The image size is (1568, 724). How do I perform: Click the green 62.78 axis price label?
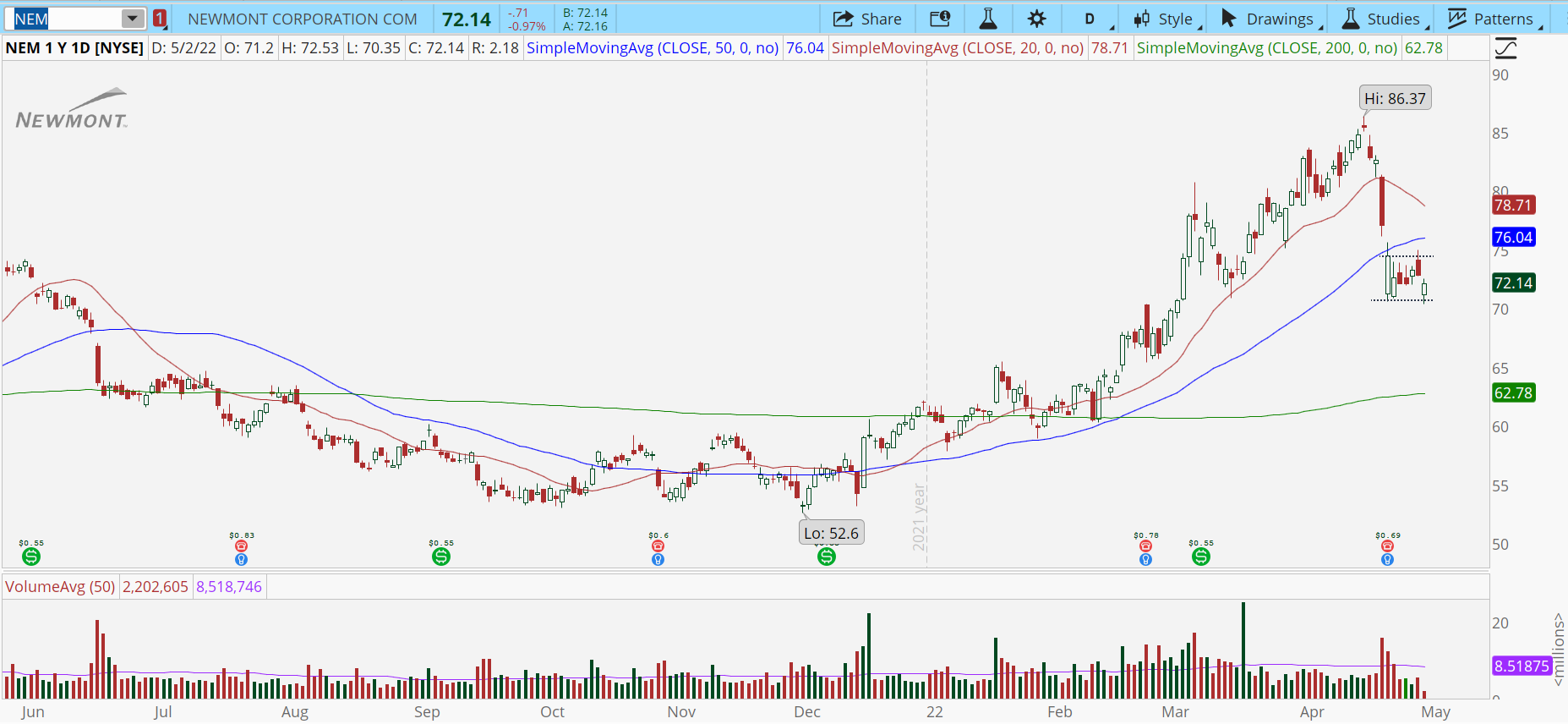(x=1513, y=392)
